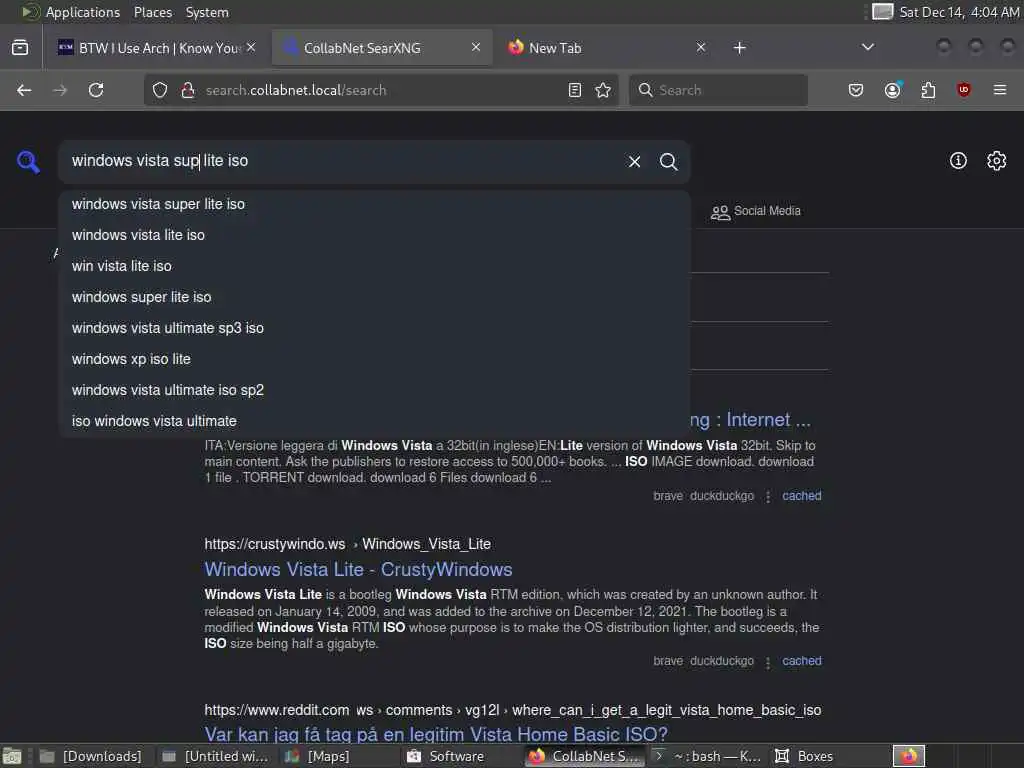Go back to previous page
Image resolution: width=1024 pixels, height=768 pixels.
(24, 90)
